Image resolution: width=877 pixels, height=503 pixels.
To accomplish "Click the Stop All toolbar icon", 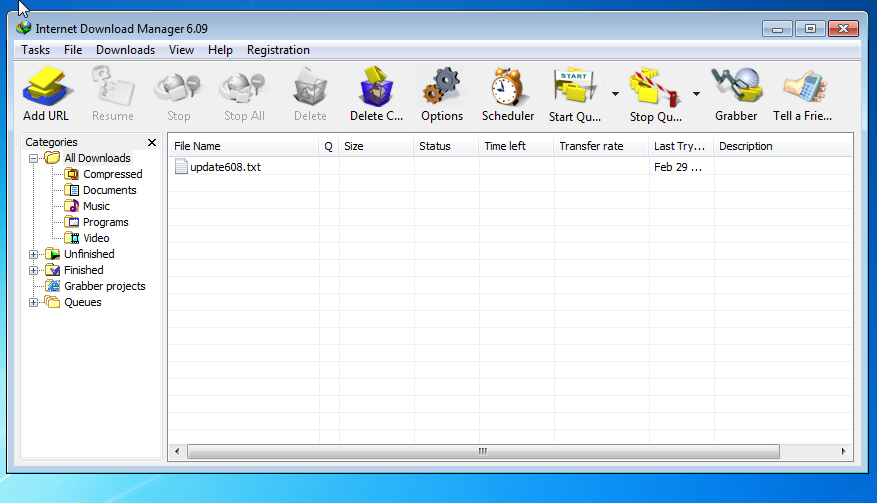I will pos(243,86).
